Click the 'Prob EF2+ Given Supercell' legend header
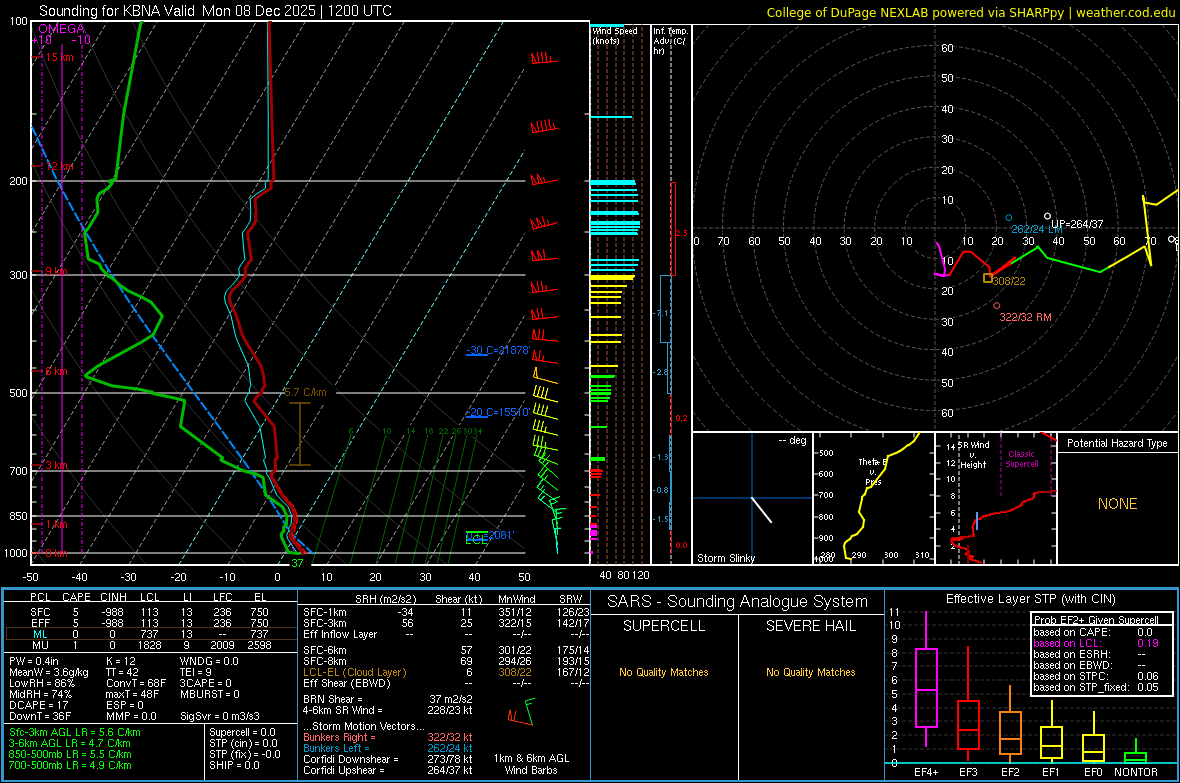 coord(1096,620)
